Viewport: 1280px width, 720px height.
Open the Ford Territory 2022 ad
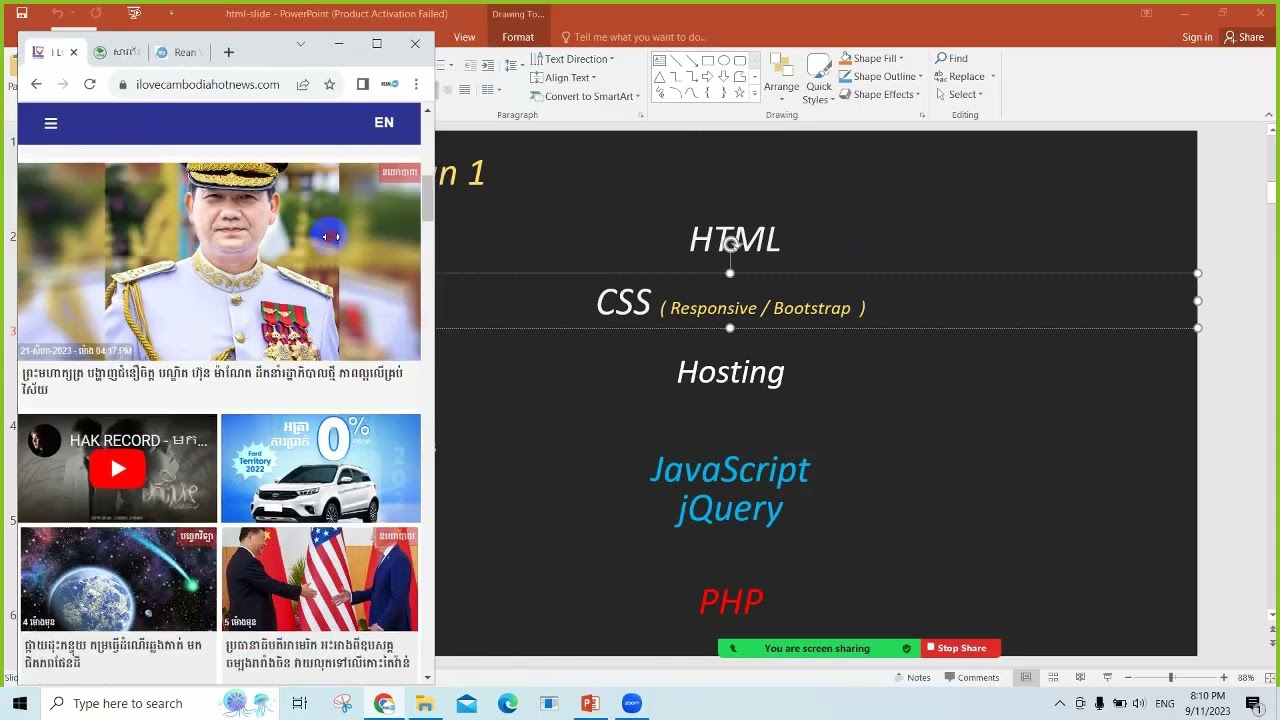[x=320, y=468]
